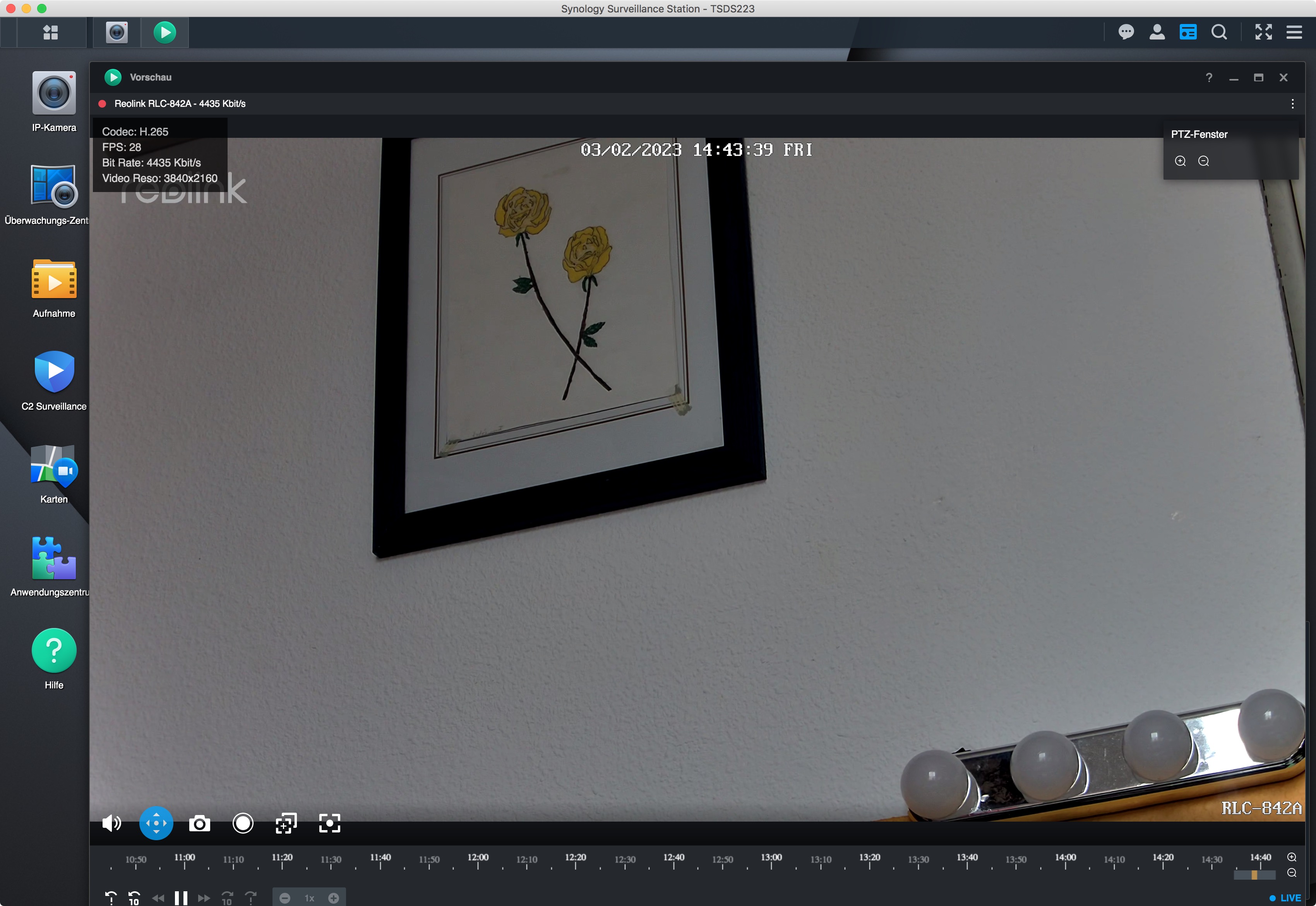Zoom out in the PTZ-Fenster panel
1316x906 pixels.
[1203, 161]
